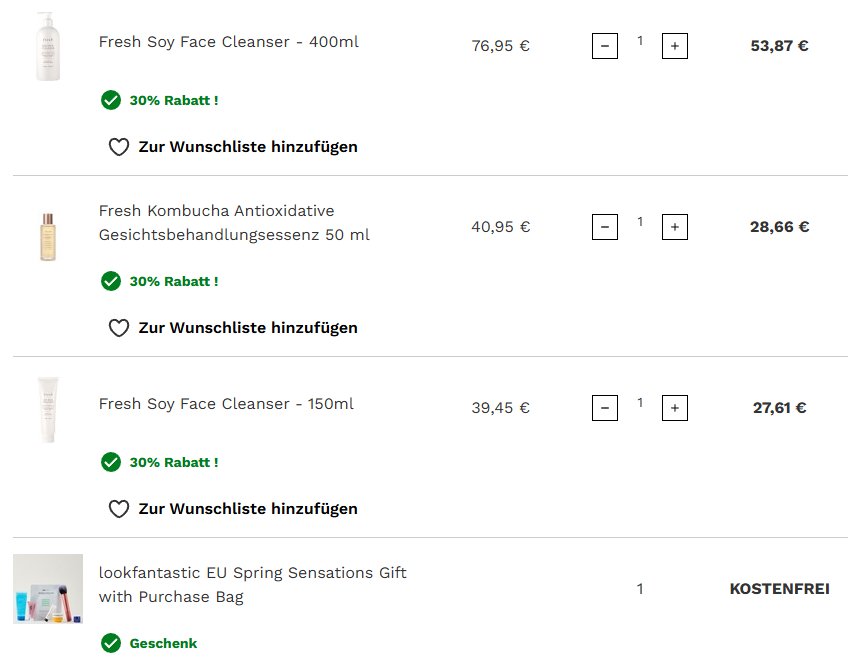
Task: Open Fresh Kombucha essence product thumbnail
Action: pyautogui.click(x=48, y=236)
